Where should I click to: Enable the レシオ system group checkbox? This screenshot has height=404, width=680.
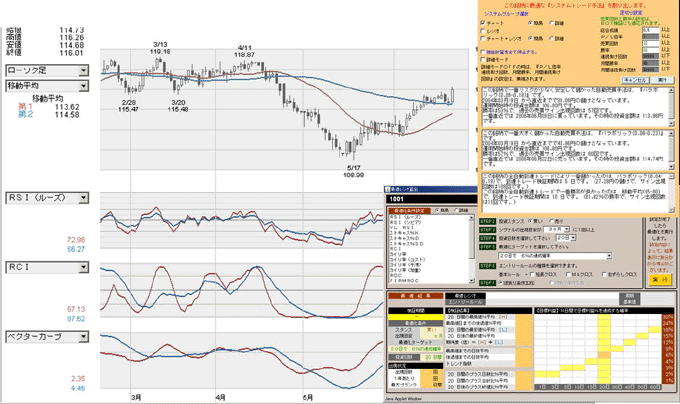click(x=483, y=31)
